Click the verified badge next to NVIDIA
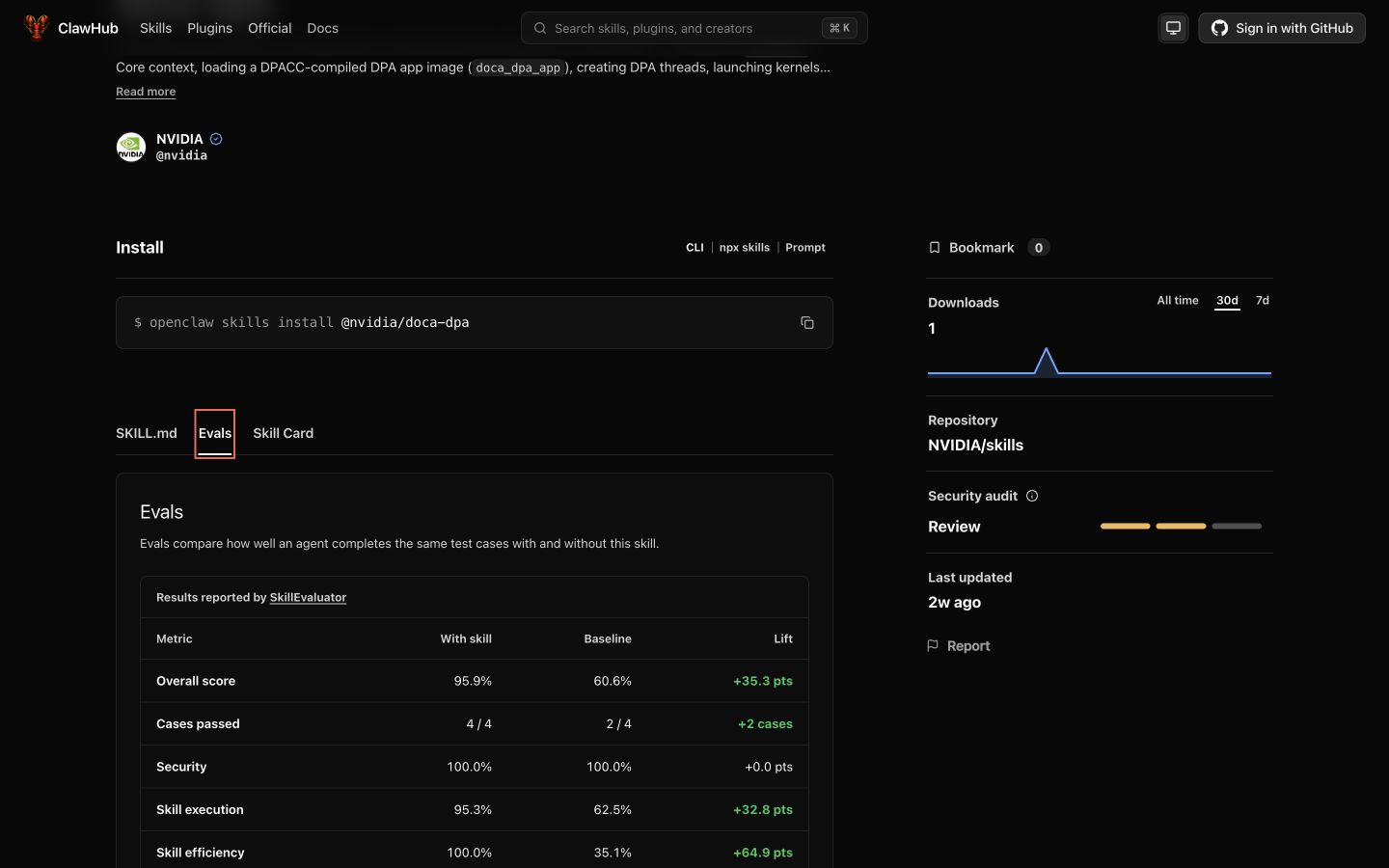Screen dimensions: 1389x868 (x=216, y=139)
